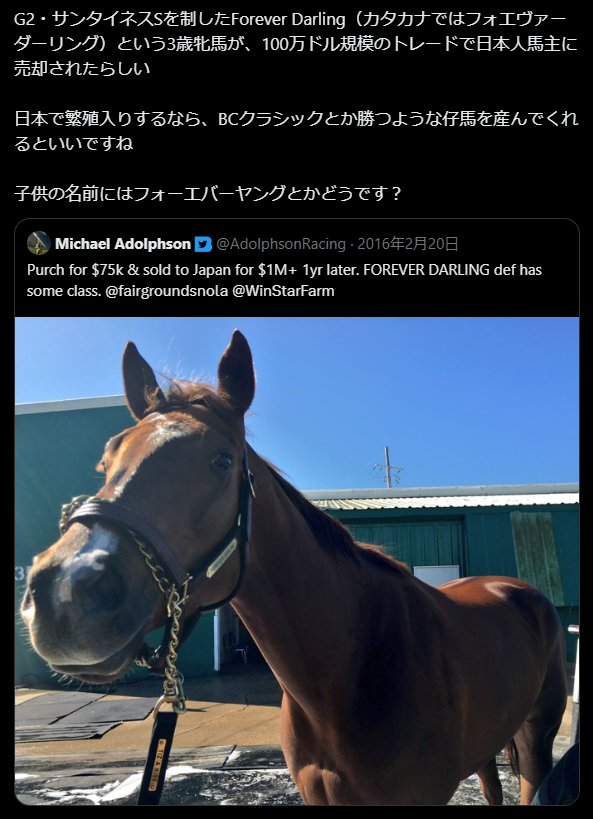593x819 pixels.
Task: Click the paragraph mentioning BCクラシック
Action: pyautogui.click(x=296, y=131)
